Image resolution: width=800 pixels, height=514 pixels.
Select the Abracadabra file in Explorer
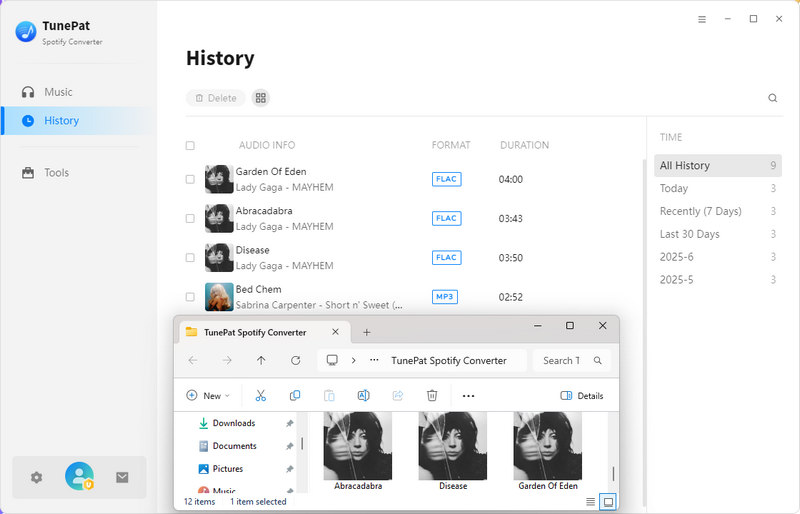[358, 452]
